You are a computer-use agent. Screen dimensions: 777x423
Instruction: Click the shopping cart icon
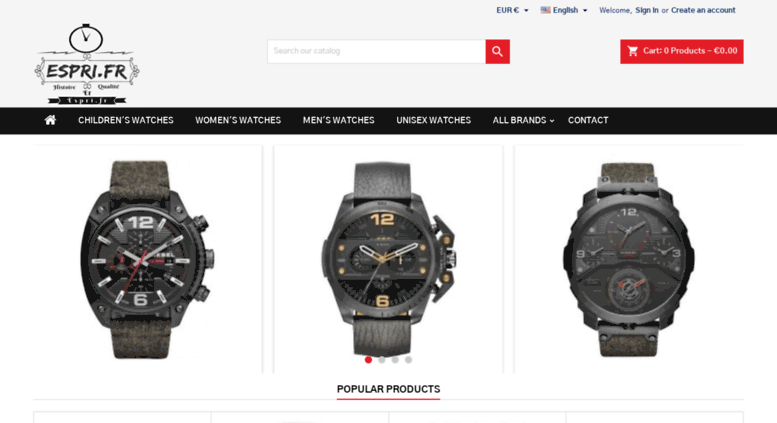(x=633, y=51)
